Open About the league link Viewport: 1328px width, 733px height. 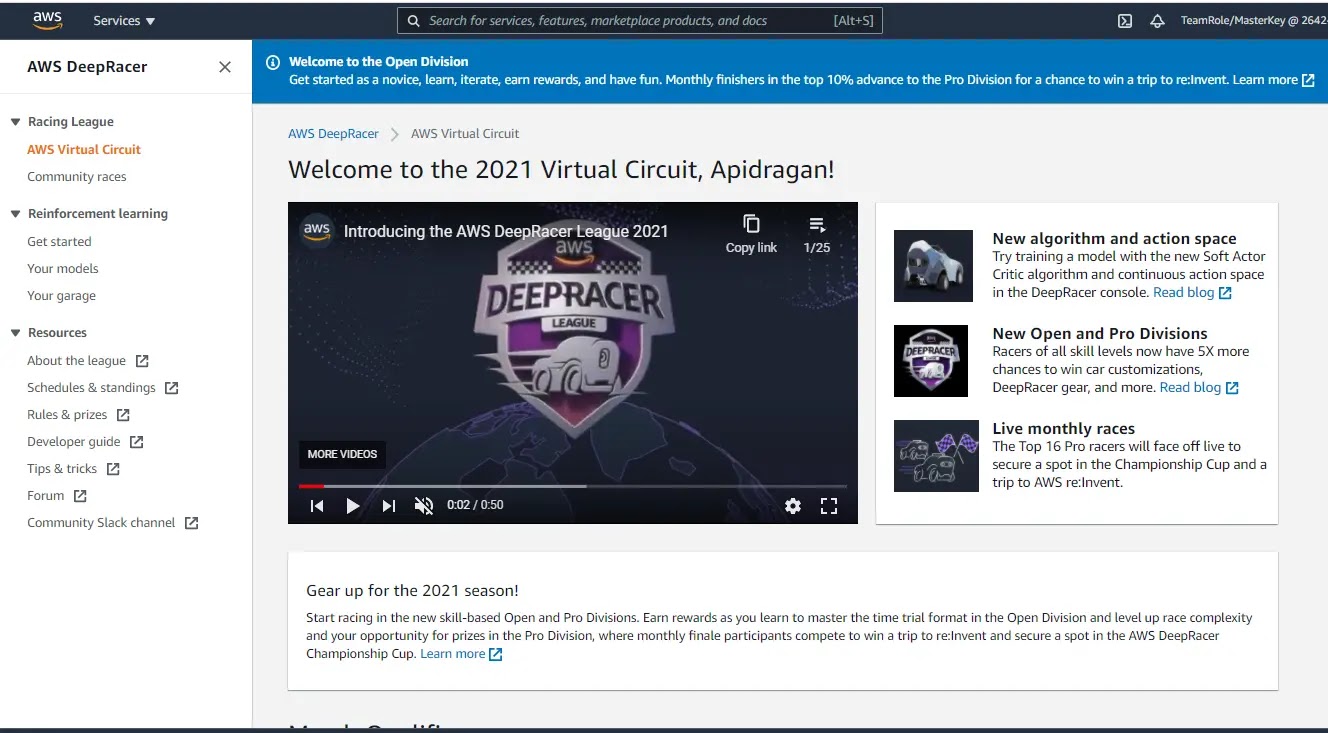pos(76,360)
